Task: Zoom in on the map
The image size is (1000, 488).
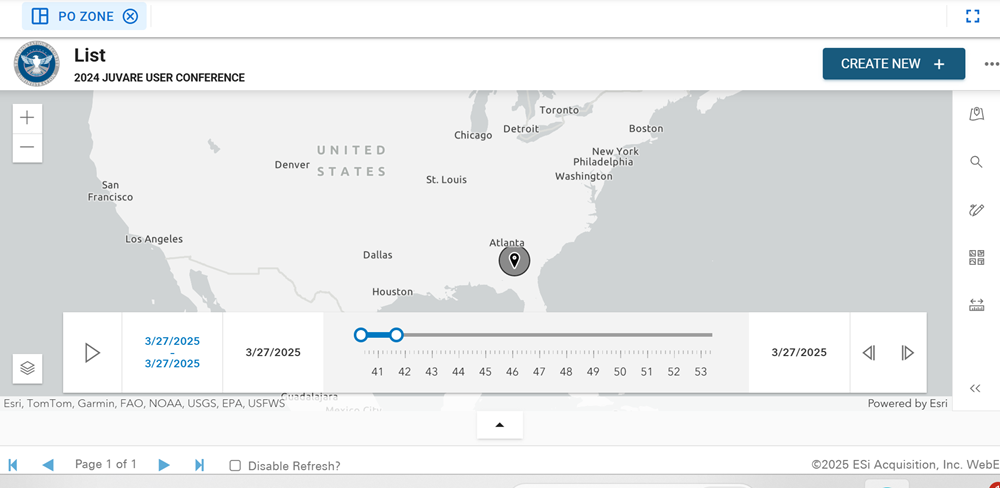Action: pos(27,117)
